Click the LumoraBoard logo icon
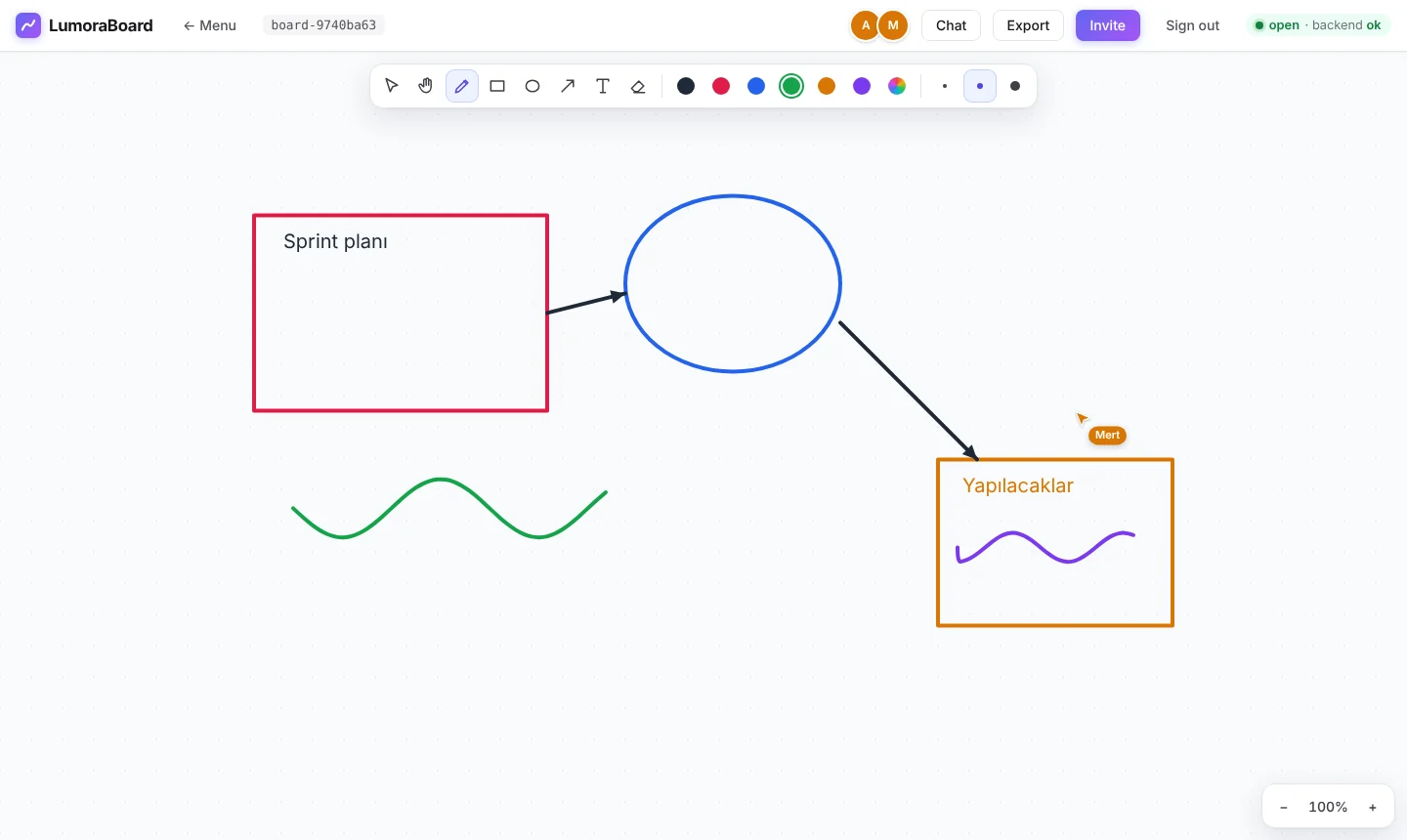 (x=28, y=25)
